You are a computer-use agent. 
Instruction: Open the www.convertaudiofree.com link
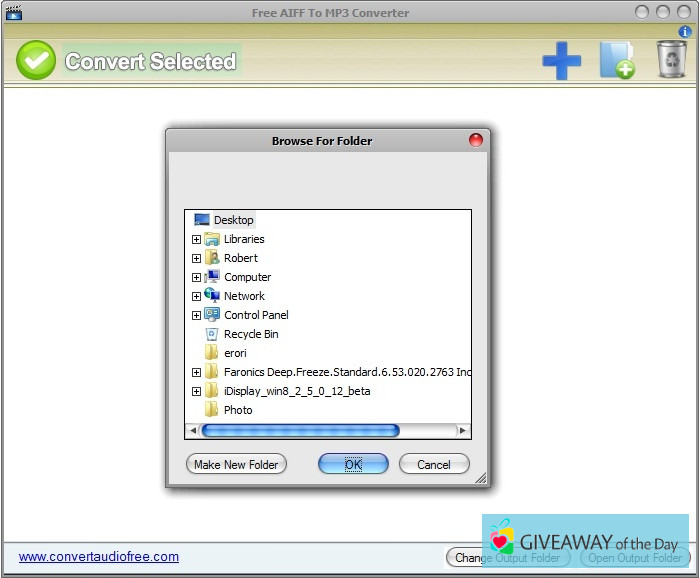(x=99, y=557)
